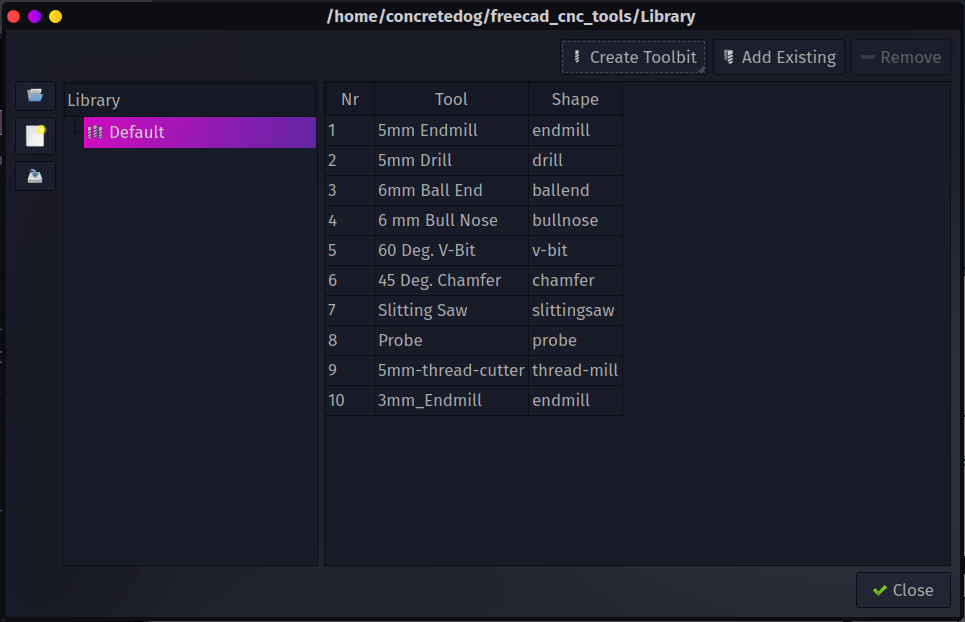This screenshot has width=965, height=622.
Task: Select the Slitting Saw tool
Action: [x=450, y=310]
